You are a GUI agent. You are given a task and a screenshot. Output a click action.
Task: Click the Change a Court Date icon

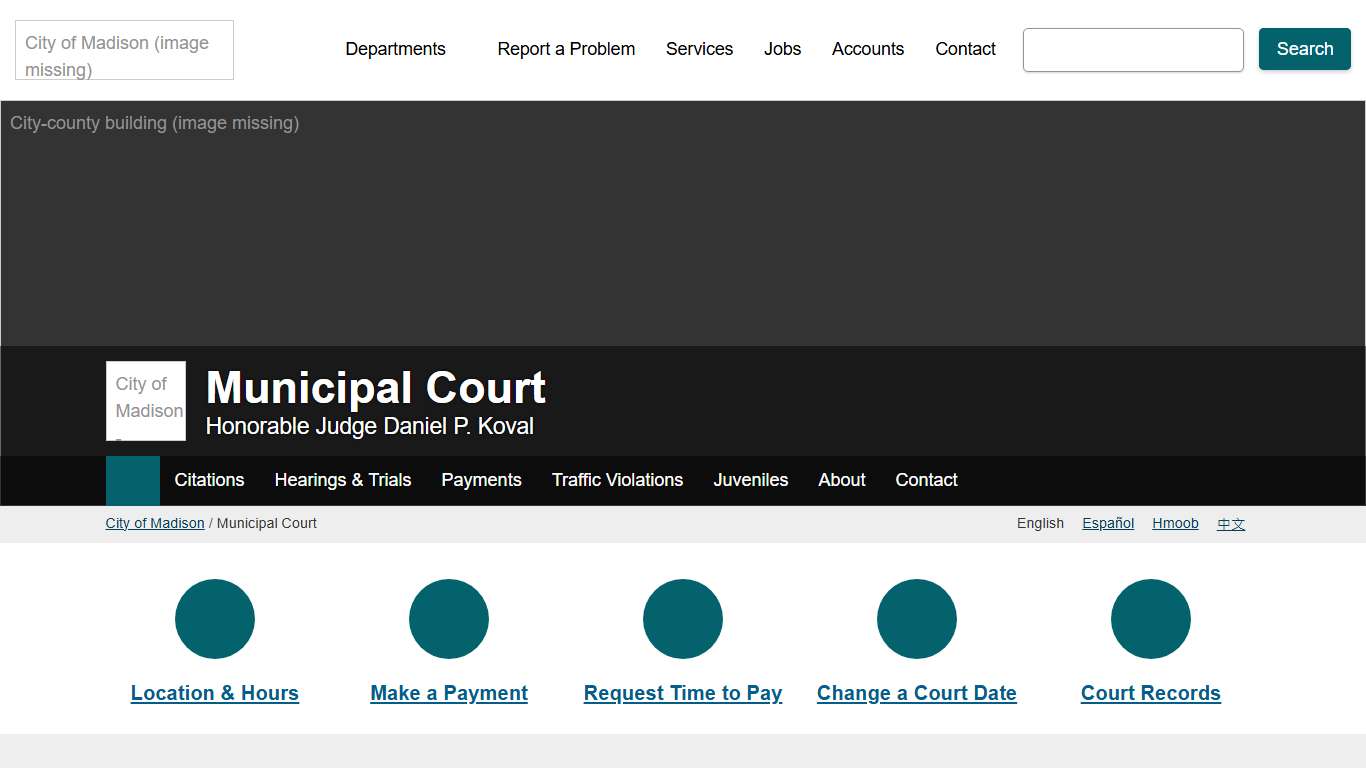tap(916, 618)
